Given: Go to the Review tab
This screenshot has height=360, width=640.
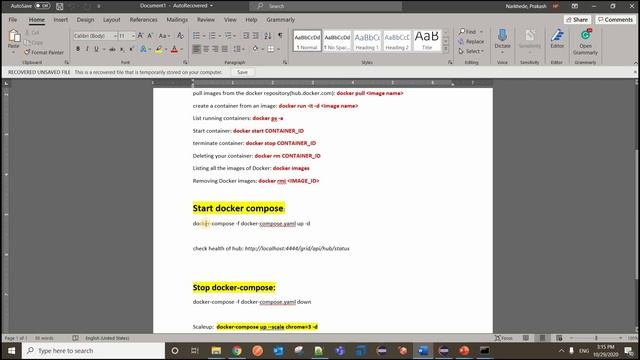Looking at the screenshot, I should [x=206, y=20].
